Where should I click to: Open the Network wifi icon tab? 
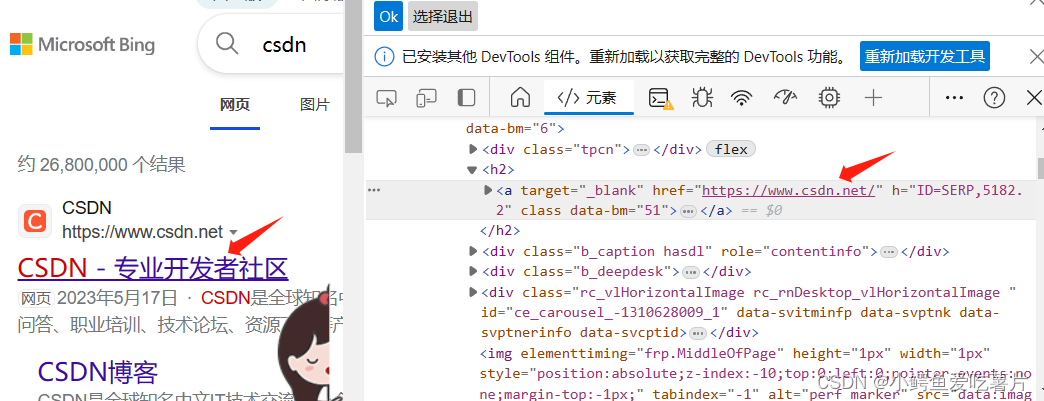(x=740, y=99)
